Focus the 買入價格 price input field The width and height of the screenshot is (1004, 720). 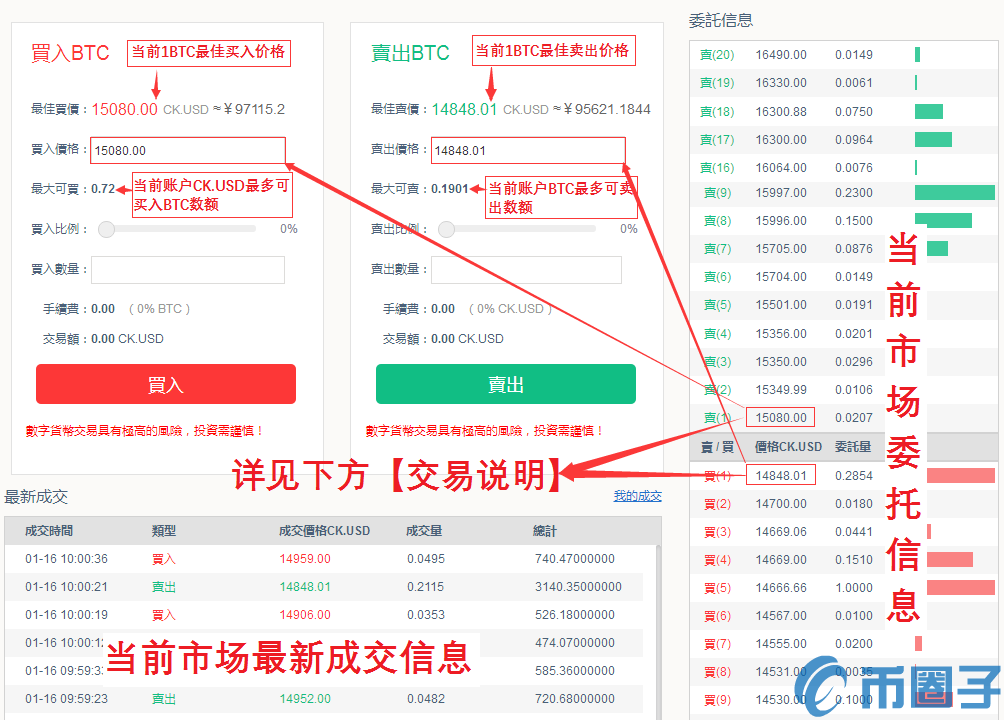pos(188,151)
